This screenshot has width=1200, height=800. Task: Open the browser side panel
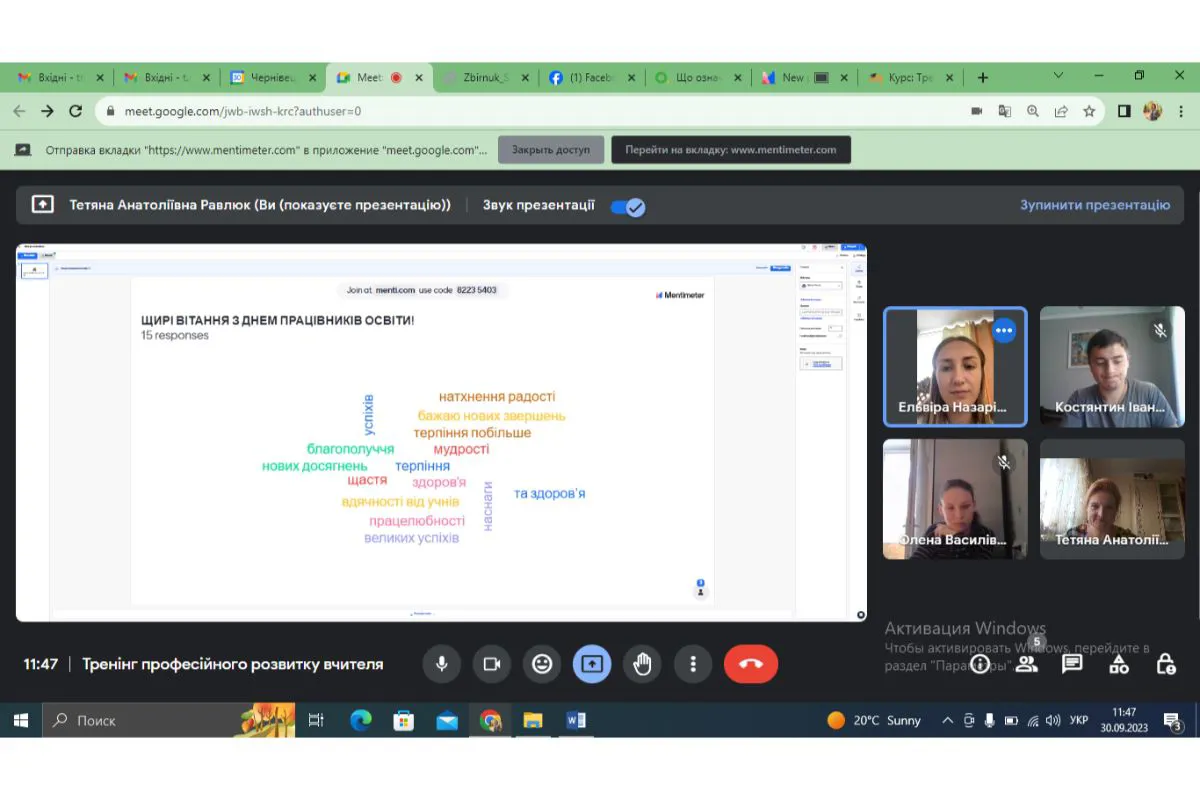[x=1124, y=111]
